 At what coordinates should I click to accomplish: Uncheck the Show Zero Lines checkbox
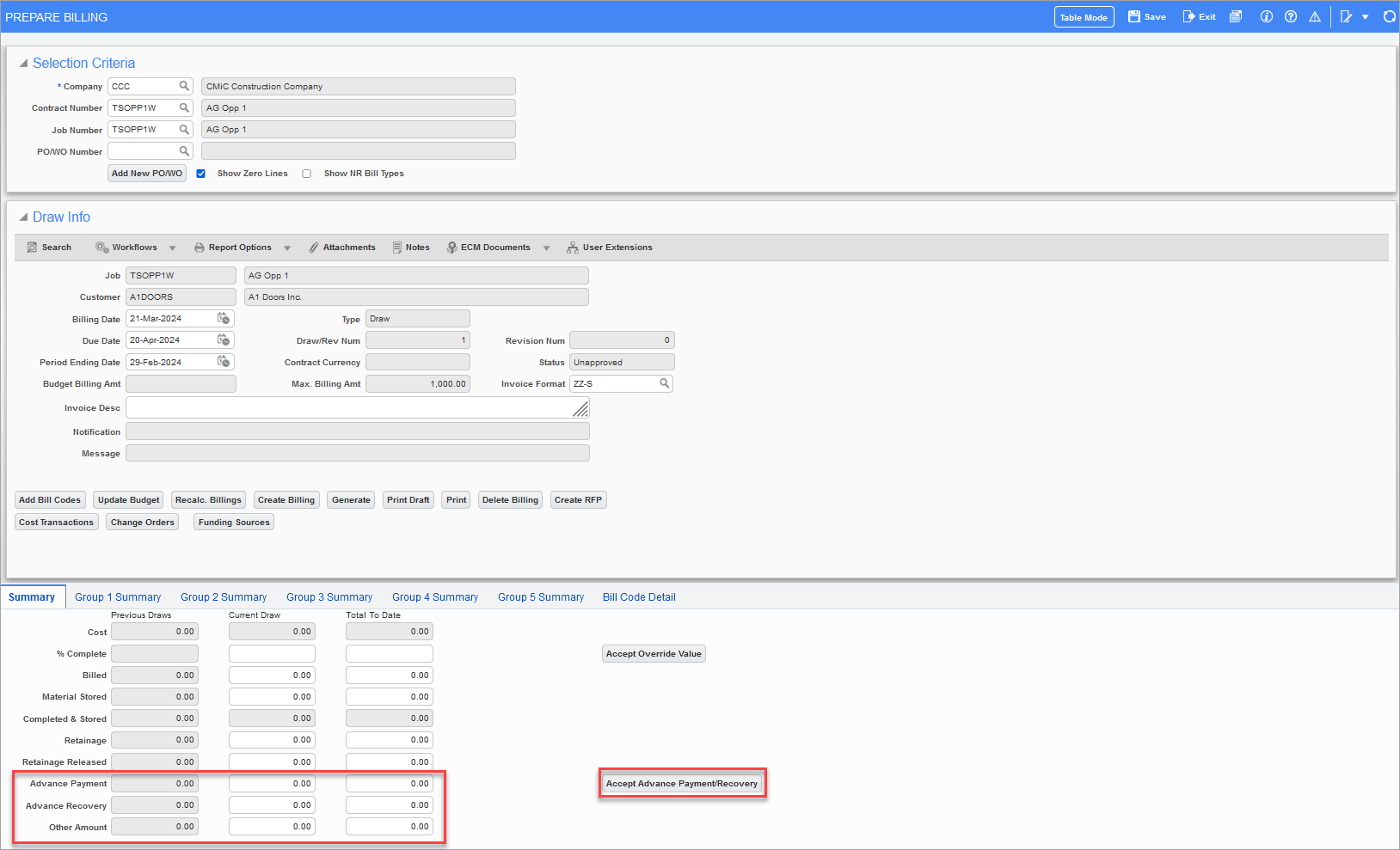[200, 174]
